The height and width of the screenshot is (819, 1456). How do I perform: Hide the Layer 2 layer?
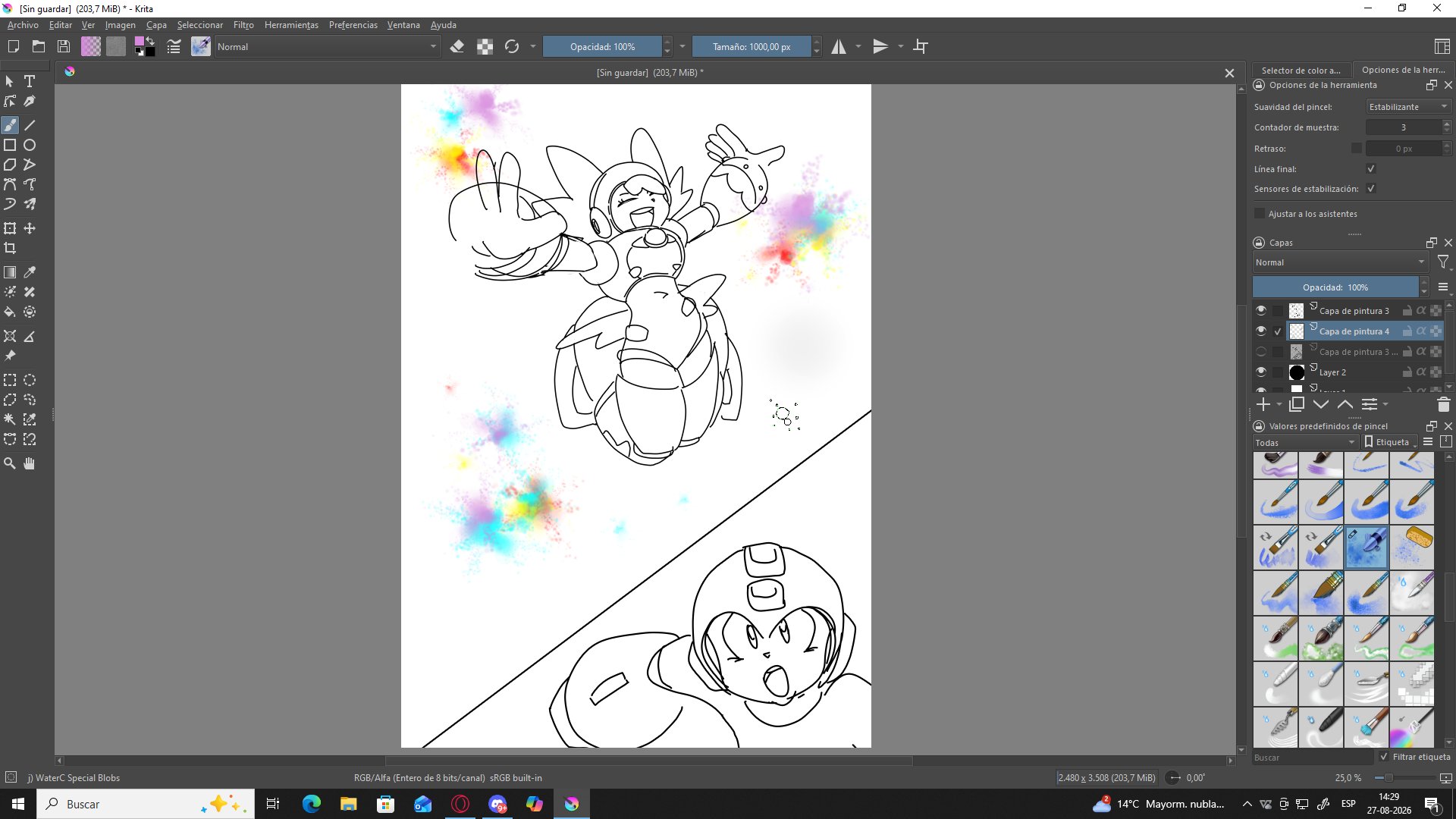pos(1261,372)
